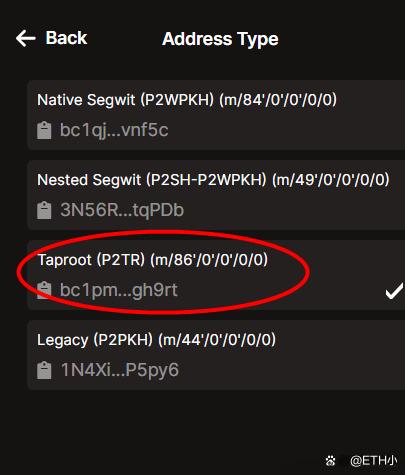Click the Address Type page title
Screen dimensions: 405x475
[x=220, y=39]
